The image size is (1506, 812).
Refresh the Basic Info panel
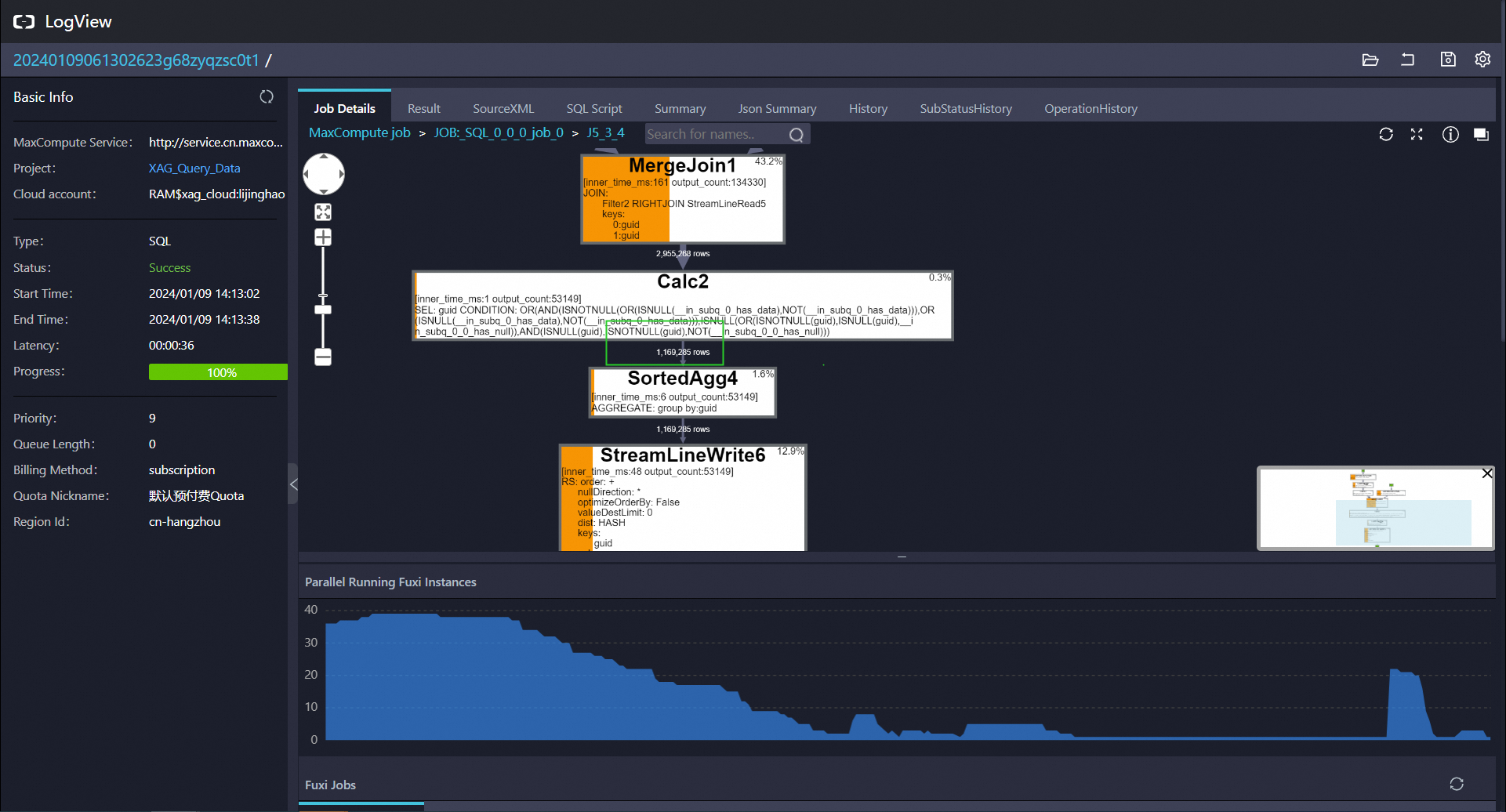coord(267,96)
